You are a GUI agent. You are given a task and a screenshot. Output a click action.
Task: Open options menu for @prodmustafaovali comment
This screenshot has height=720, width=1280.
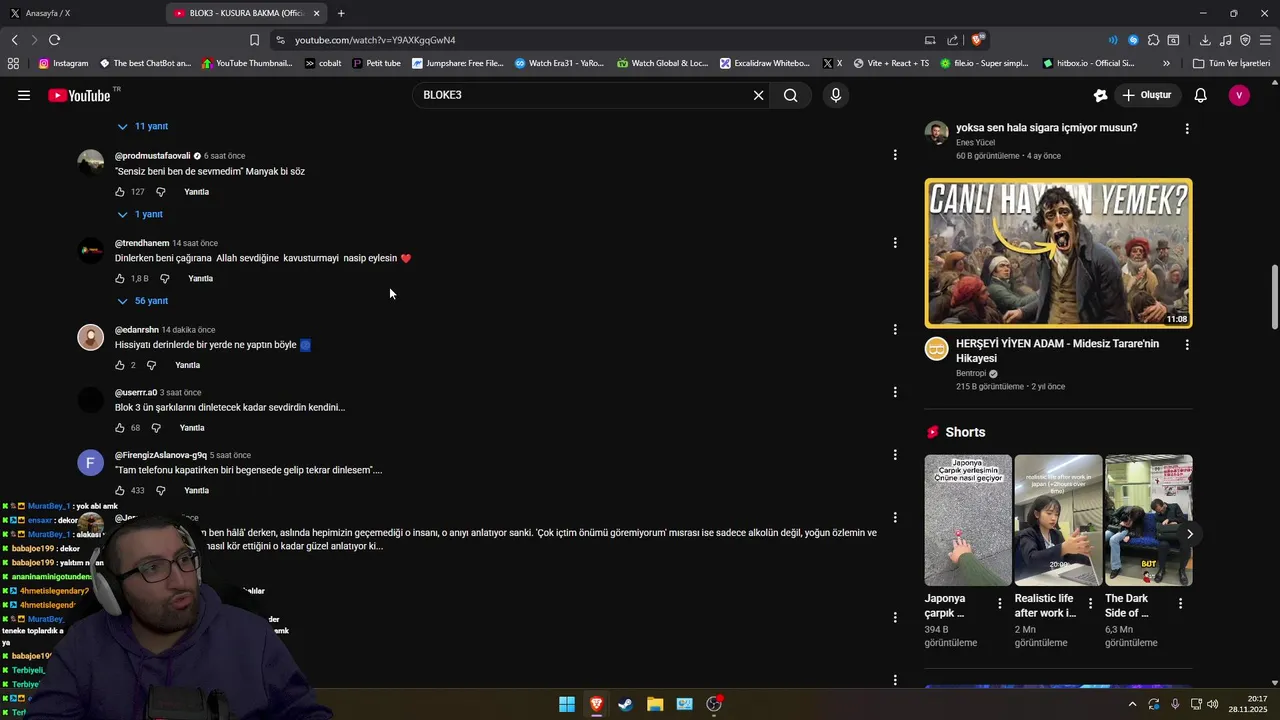[895, 155]
